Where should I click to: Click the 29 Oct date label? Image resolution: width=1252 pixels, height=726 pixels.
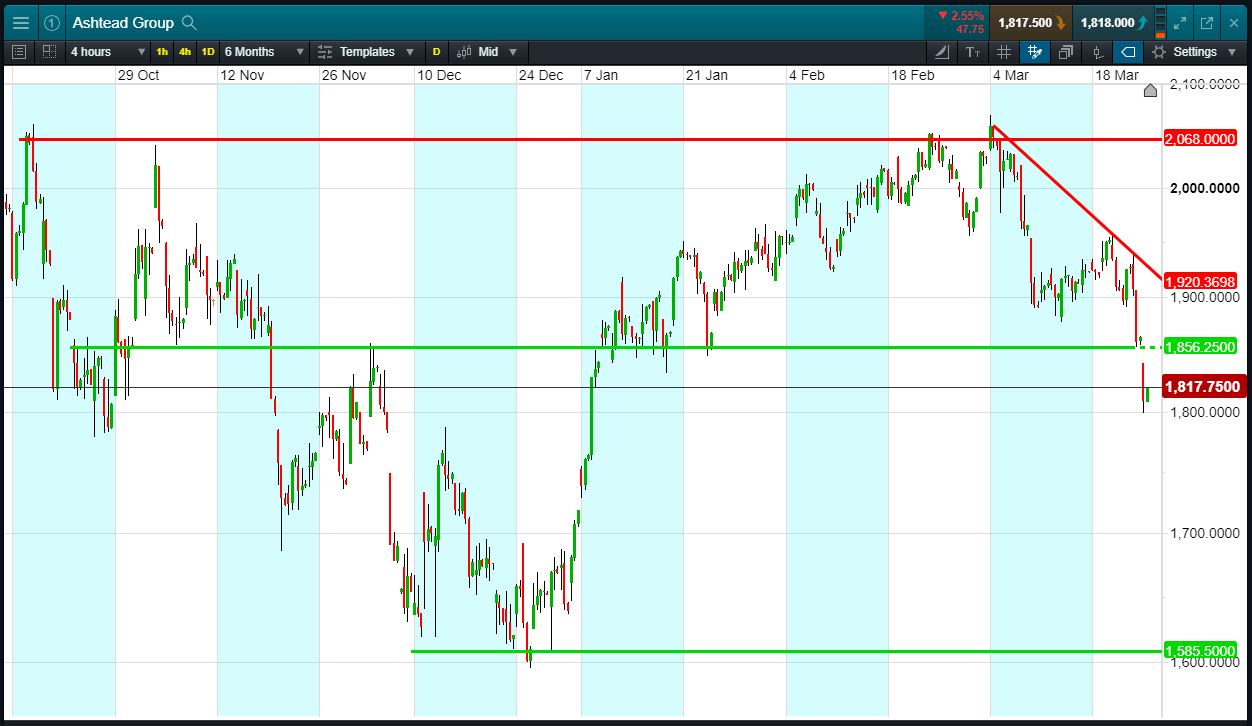click(138, 75)
